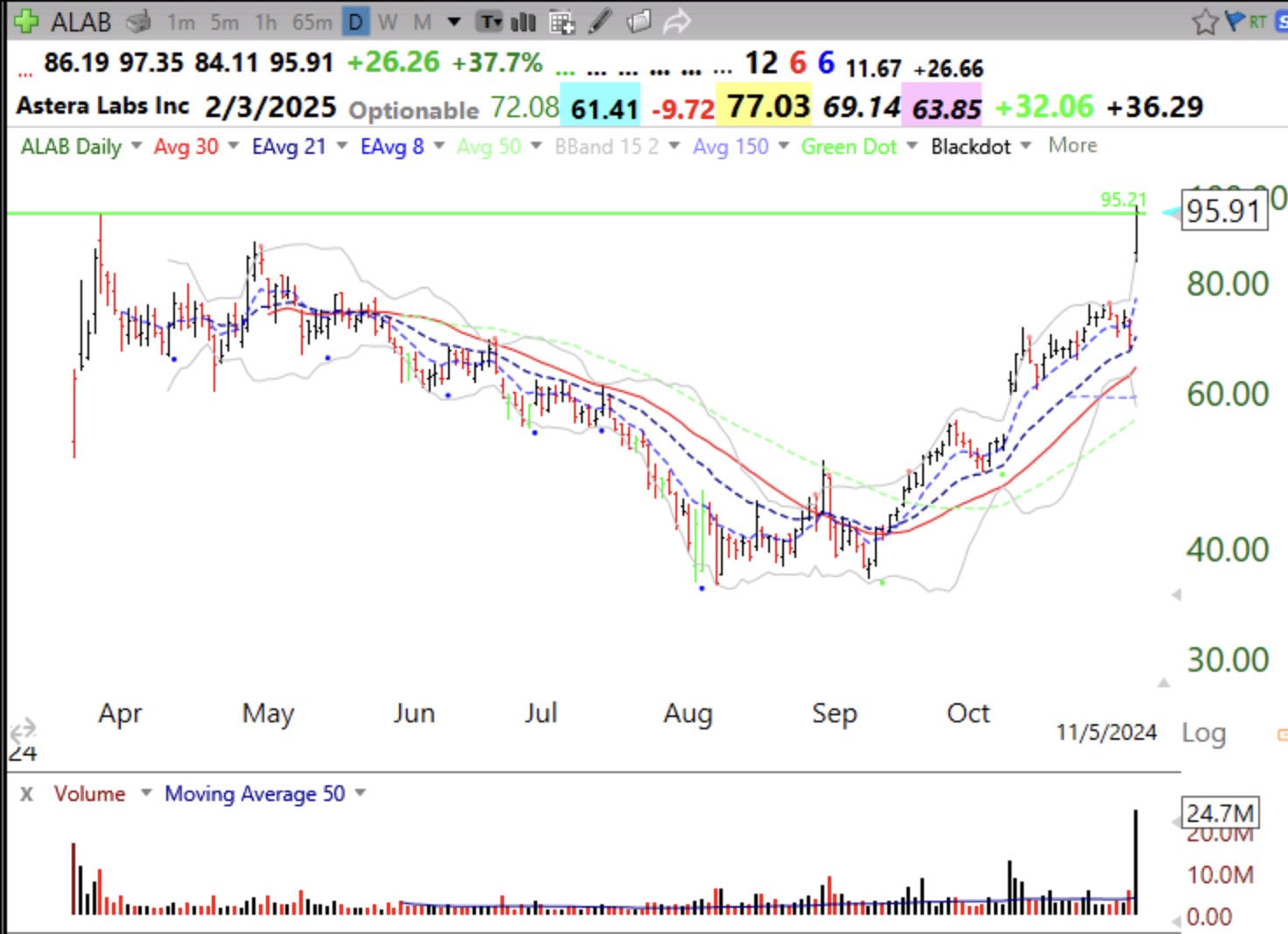Click the blue S button at top right

(x=1282, y=22)
